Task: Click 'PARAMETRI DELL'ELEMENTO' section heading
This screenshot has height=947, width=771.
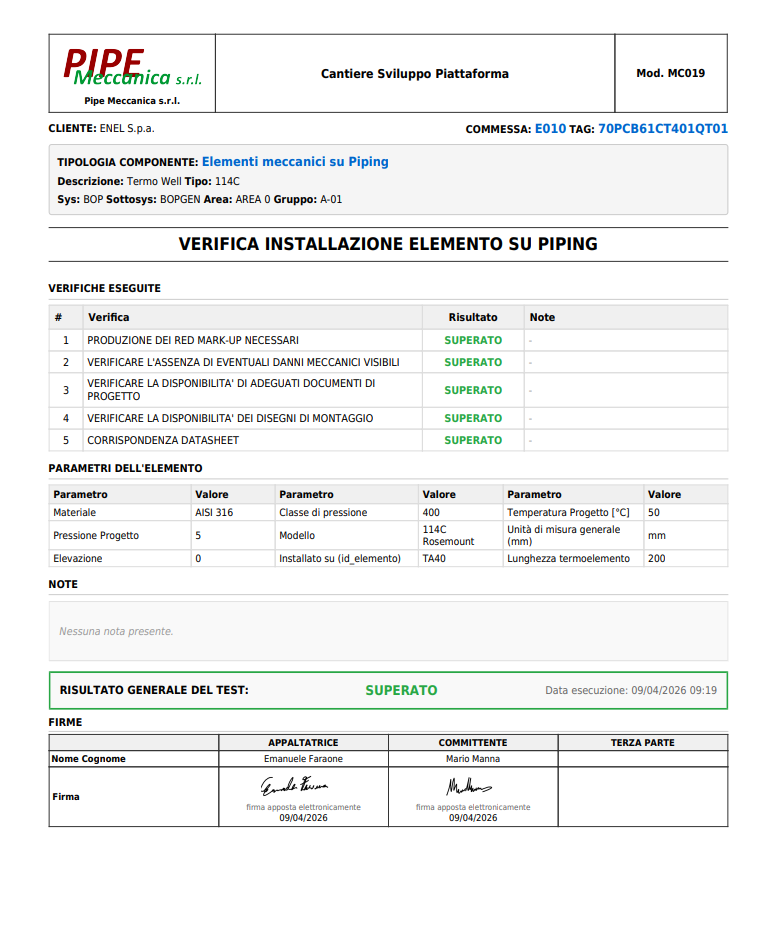Action: pos(126,468)
